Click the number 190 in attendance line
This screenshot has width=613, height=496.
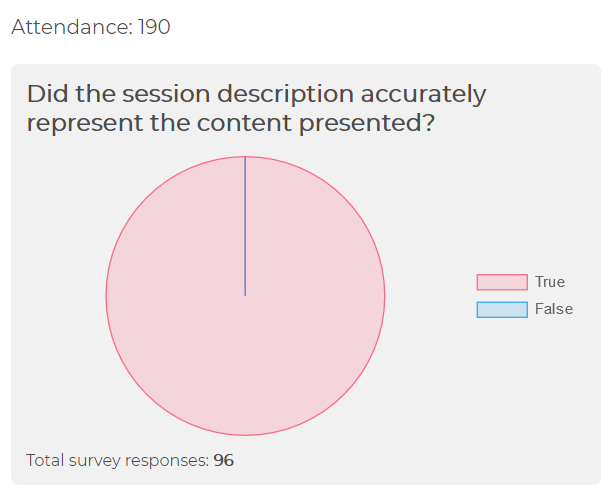pos(154,27)
